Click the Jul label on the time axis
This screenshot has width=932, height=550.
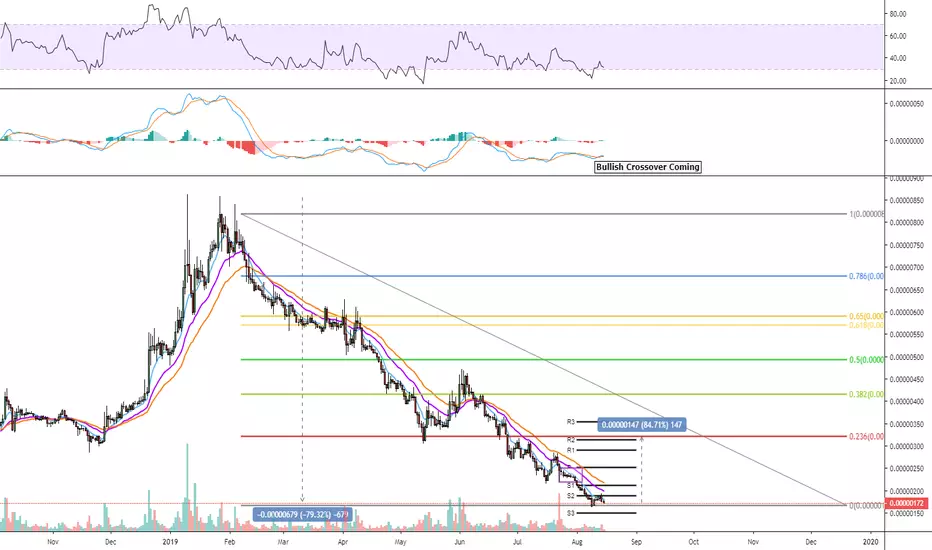tap(517, 542)
